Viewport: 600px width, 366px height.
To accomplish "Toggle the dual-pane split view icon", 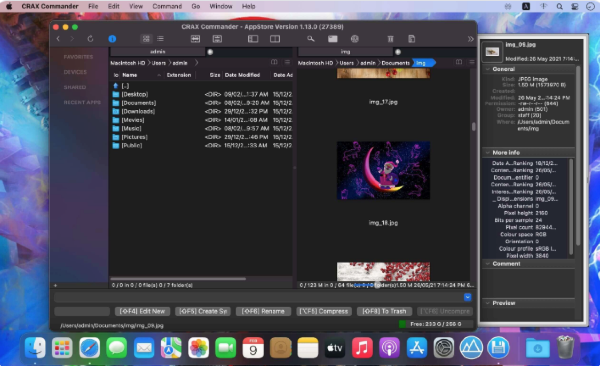I will [x=275, y=39].
